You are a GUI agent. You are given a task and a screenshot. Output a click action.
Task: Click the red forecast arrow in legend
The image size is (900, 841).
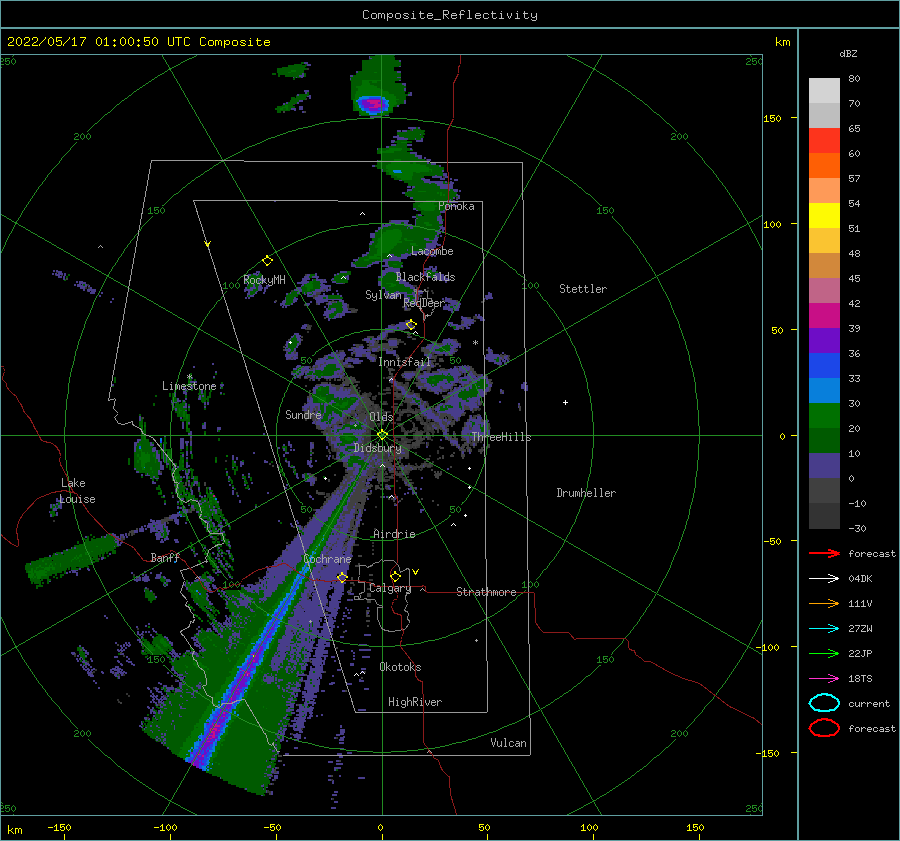[x=824, y=553]
